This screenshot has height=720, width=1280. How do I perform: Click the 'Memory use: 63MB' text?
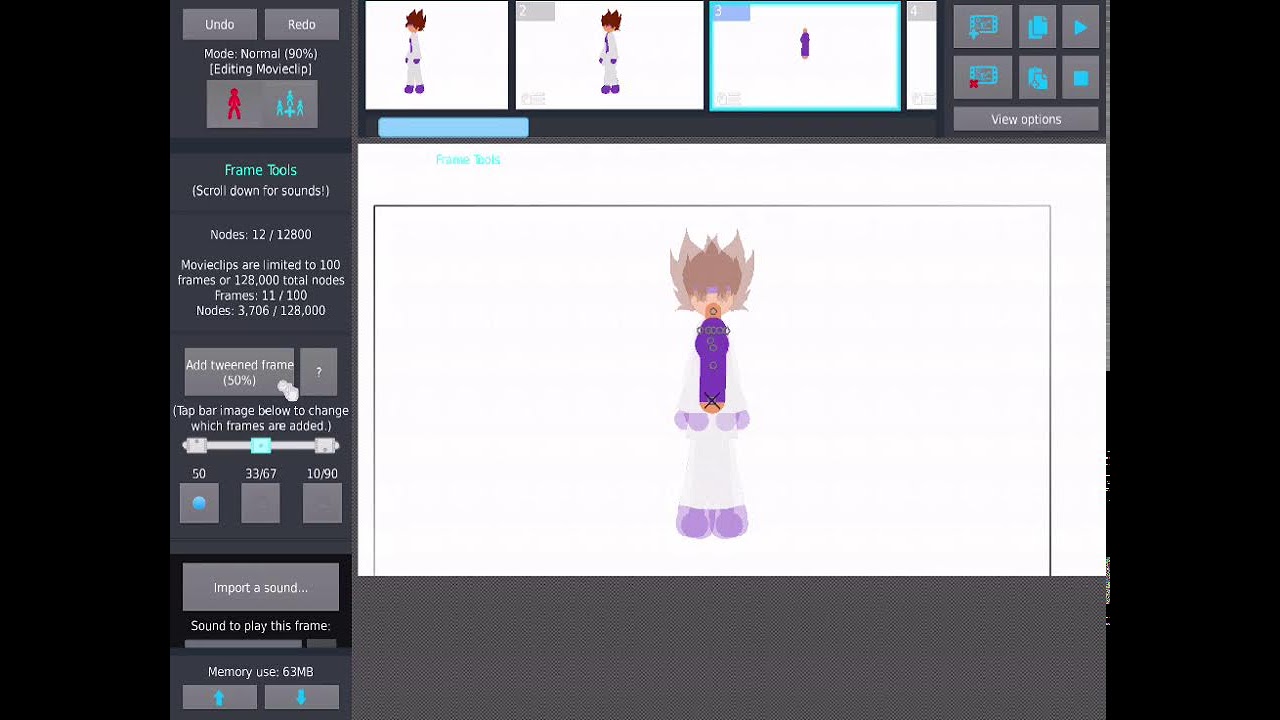261,672
